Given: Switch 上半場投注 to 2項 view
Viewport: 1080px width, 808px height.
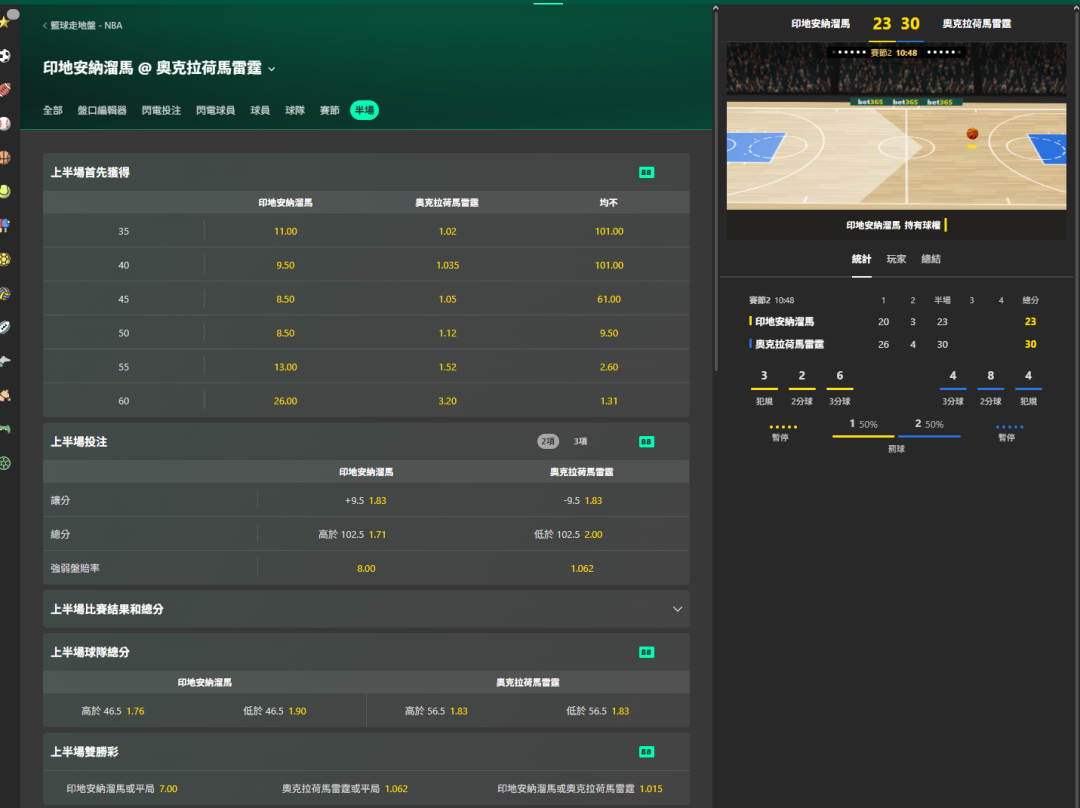Looking at the screenshot, I should coord(548,442).
